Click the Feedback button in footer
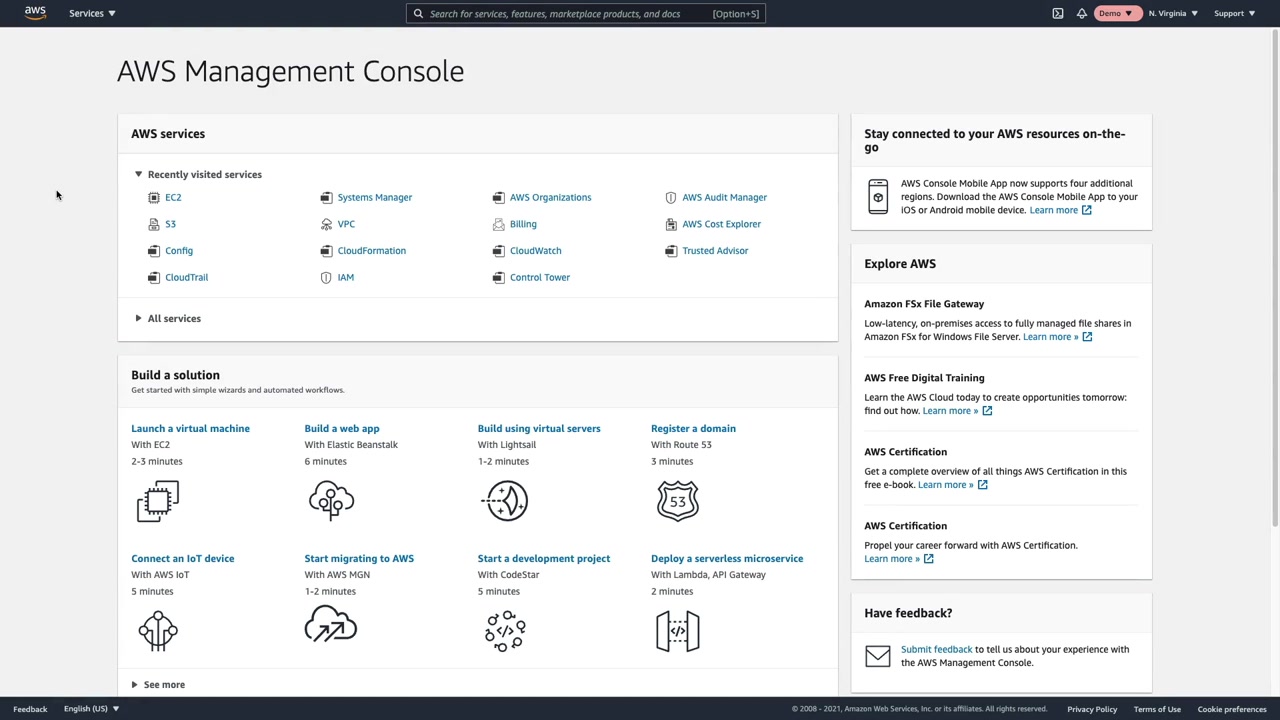The image size is (1280, 720). click(30, 709)
